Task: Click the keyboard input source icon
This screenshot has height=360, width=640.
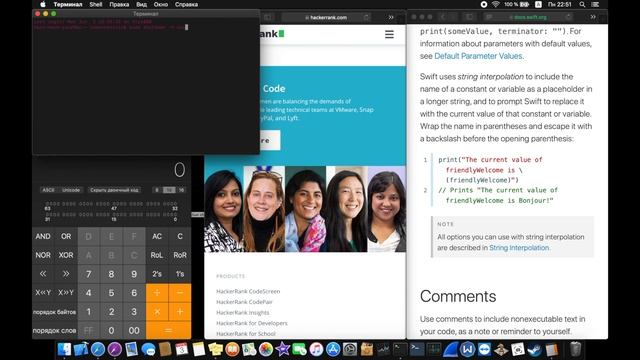Action: [x=538, y=4]
